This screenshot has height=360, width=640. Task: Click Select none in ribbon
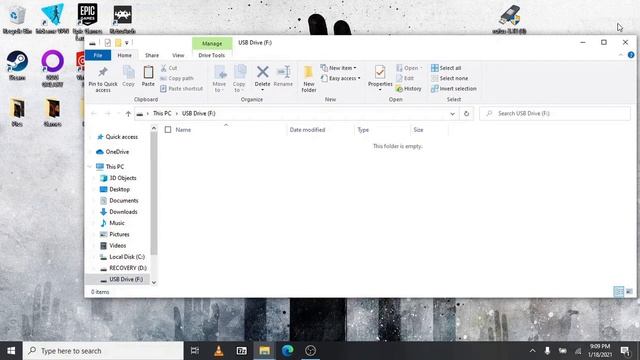450,78
